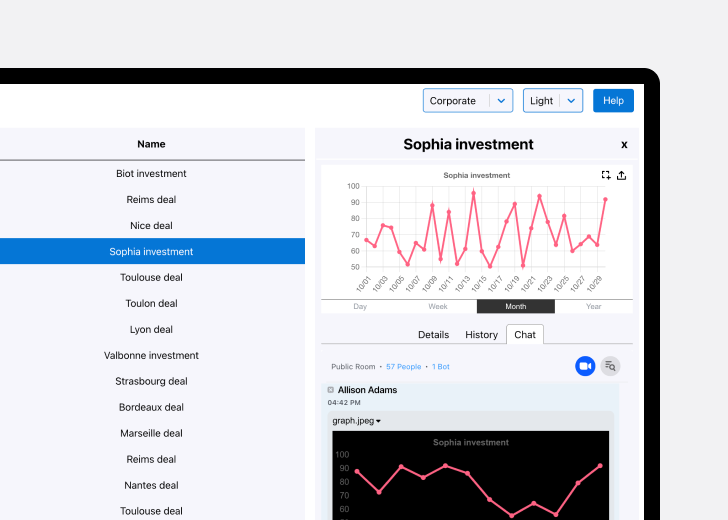
Task: Switch chart range to Year
Action: coord(594,307)
